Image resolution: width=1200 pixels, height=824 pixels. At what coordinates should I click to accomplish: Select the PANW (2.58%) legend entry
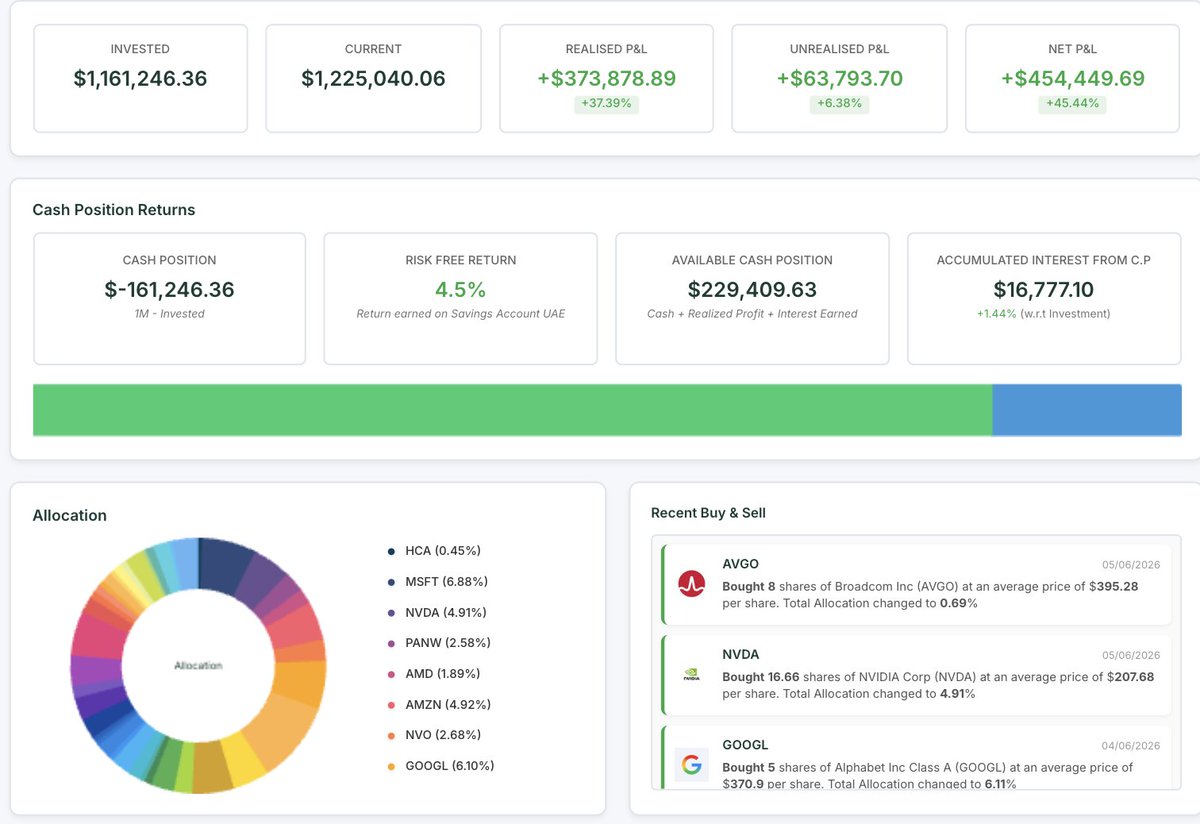[439, 643]
